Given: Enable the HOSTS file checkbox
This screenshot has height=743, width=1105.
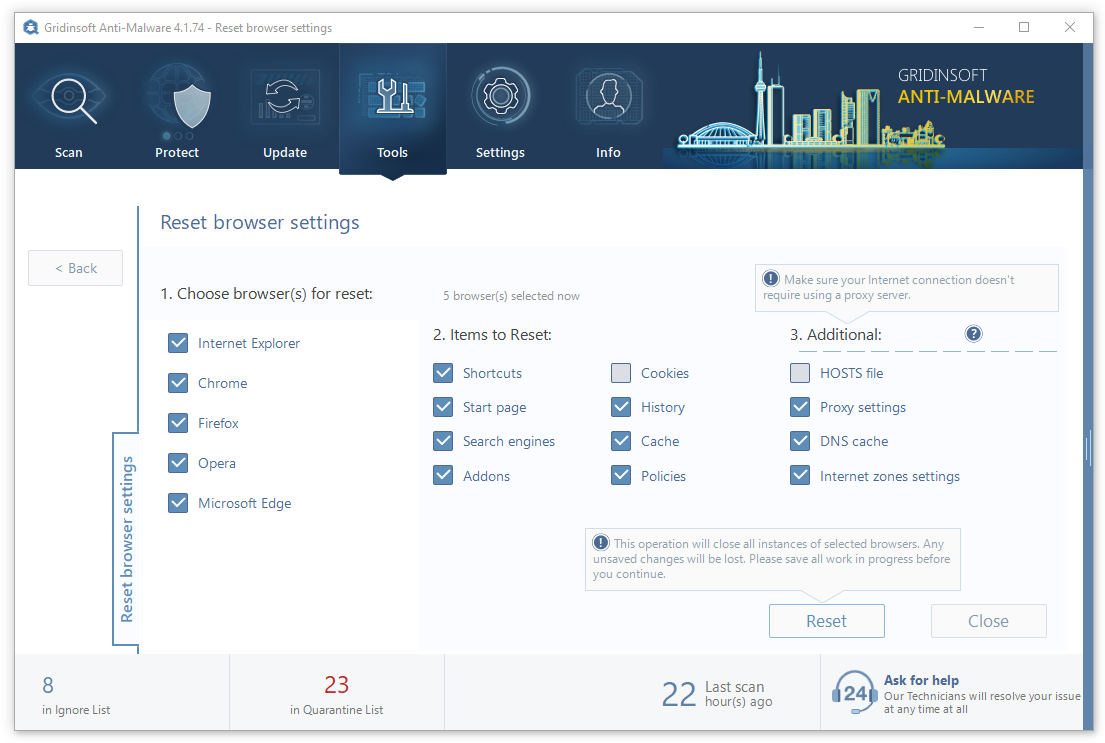Looking at the screenshot, I should coord(800,373).
